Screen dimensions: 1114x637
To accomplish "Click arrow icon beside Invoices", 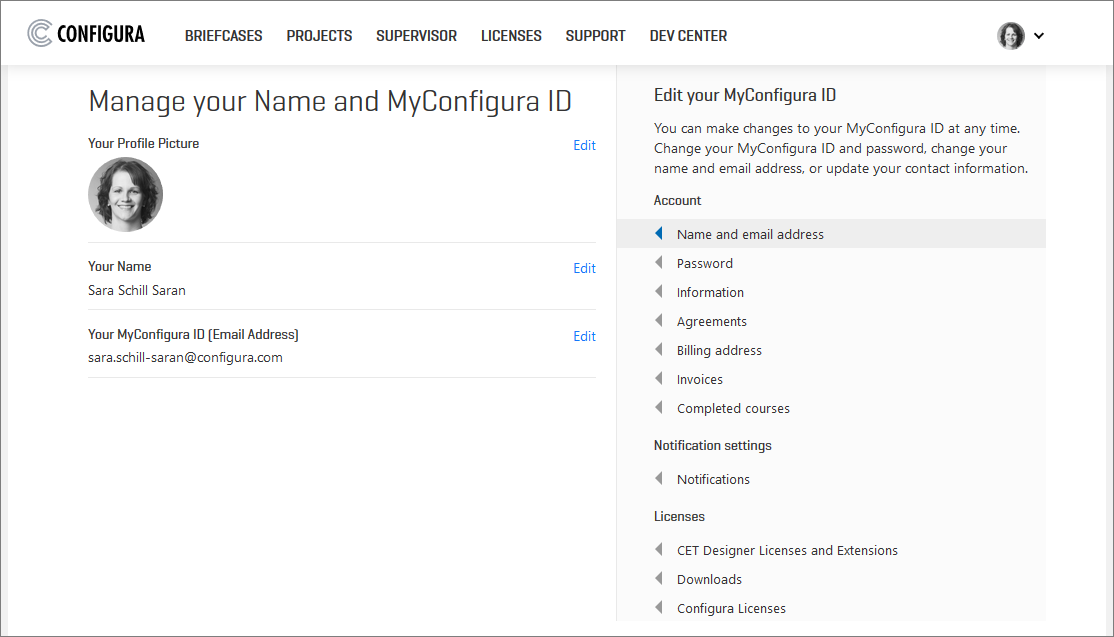I will 659,378.
